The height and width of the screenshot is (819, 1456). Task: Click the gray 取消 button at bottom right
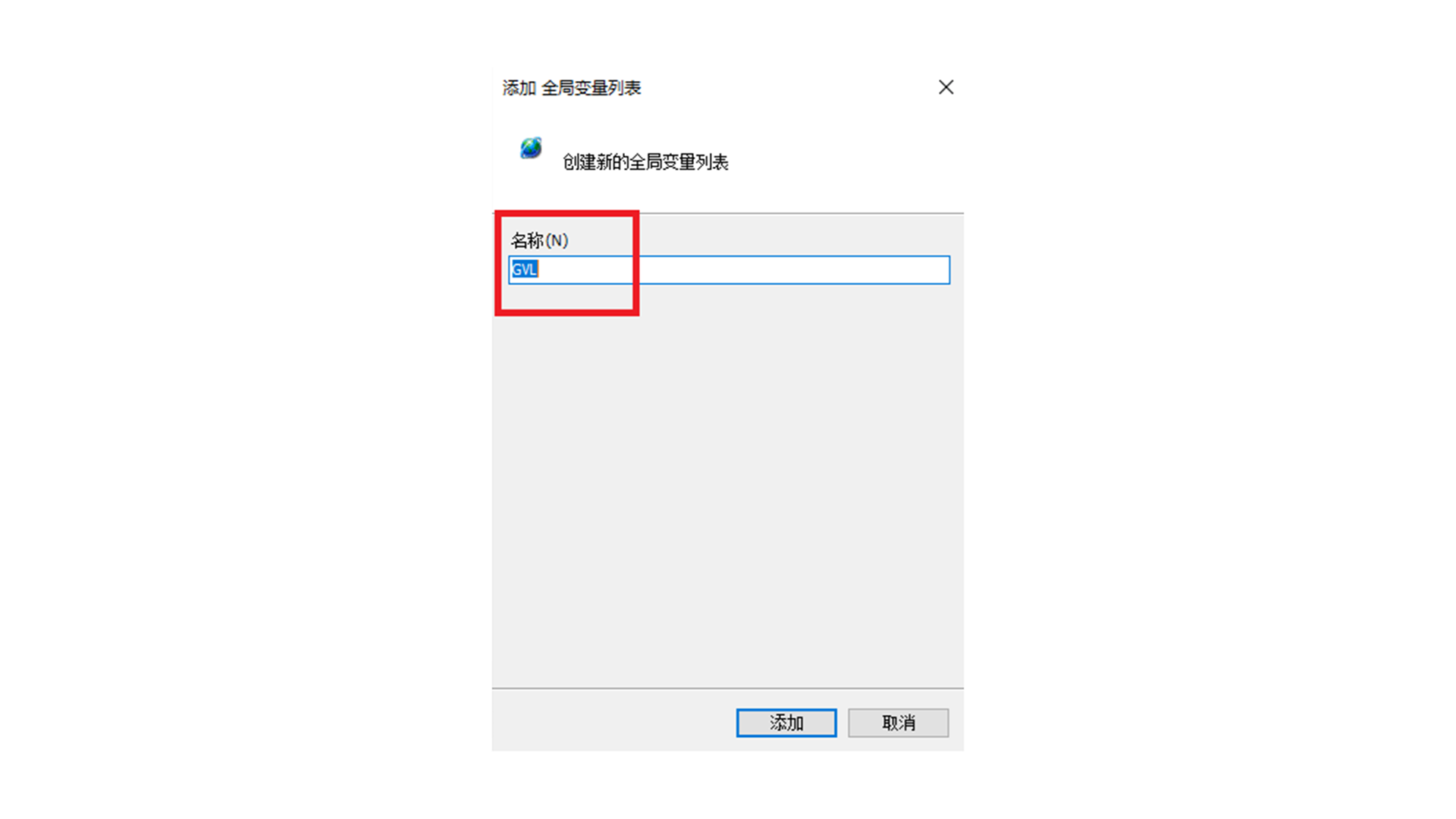tap(898, 723)
